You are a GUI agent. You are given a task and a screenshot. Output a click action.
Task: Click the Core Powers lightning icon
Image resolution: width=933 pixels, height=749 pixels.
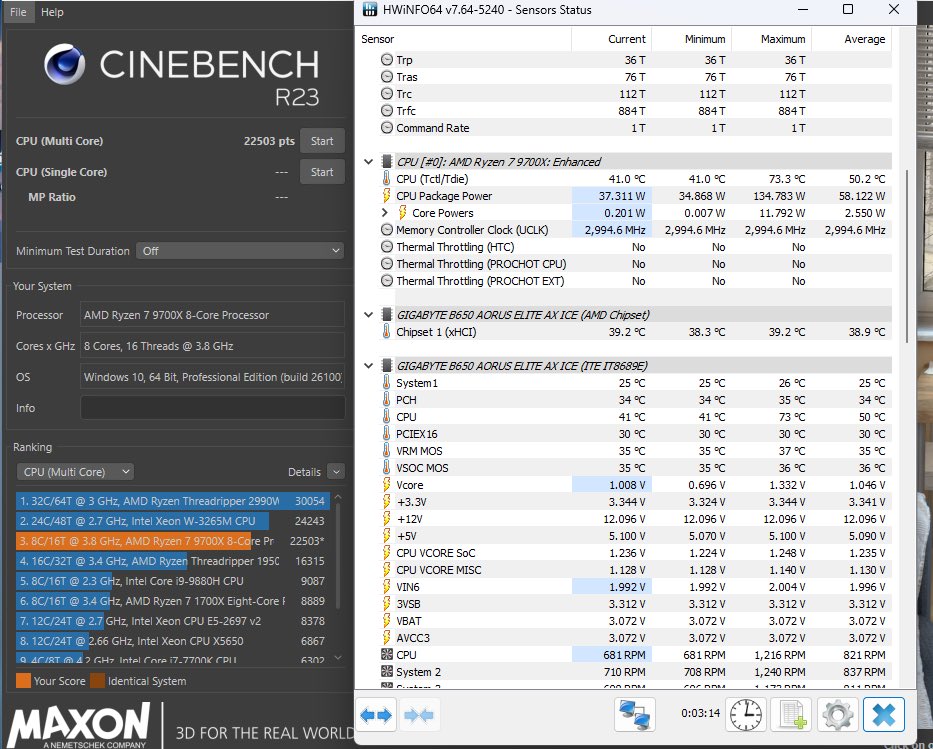tap(403, 212)
